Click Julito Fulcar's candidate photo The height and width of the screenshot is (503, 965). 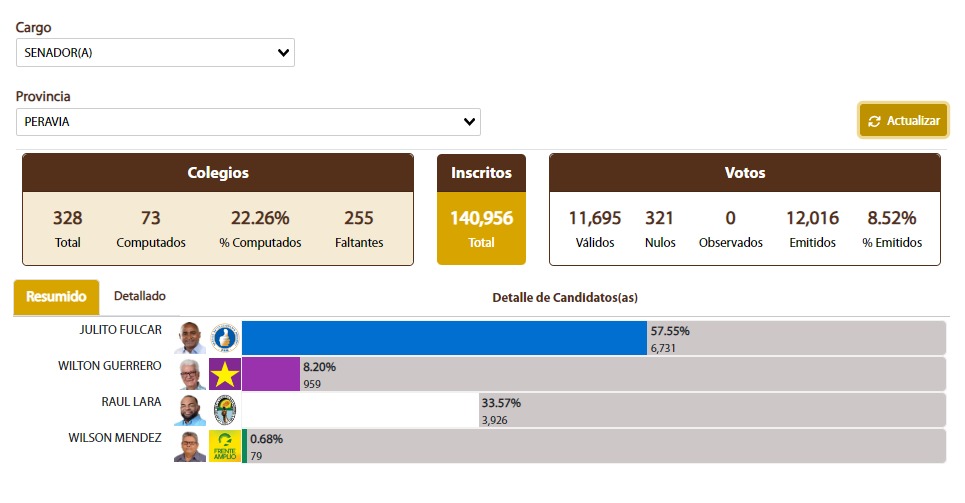pyautogui.click(x=190, y=338)
